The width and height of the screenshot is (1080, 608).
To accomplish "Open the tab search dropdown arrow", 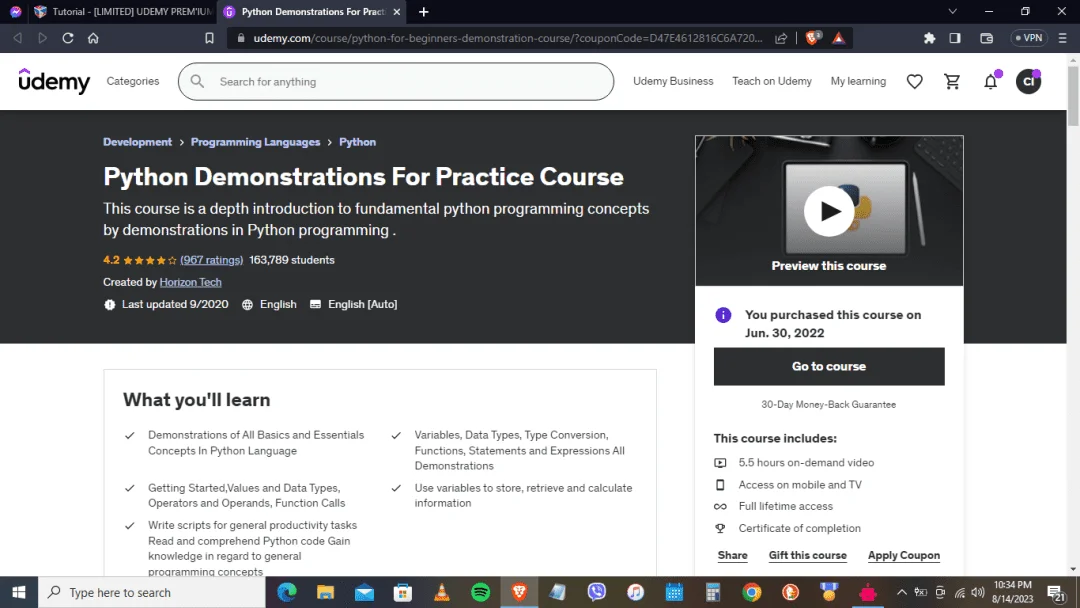I will (953, 12).
